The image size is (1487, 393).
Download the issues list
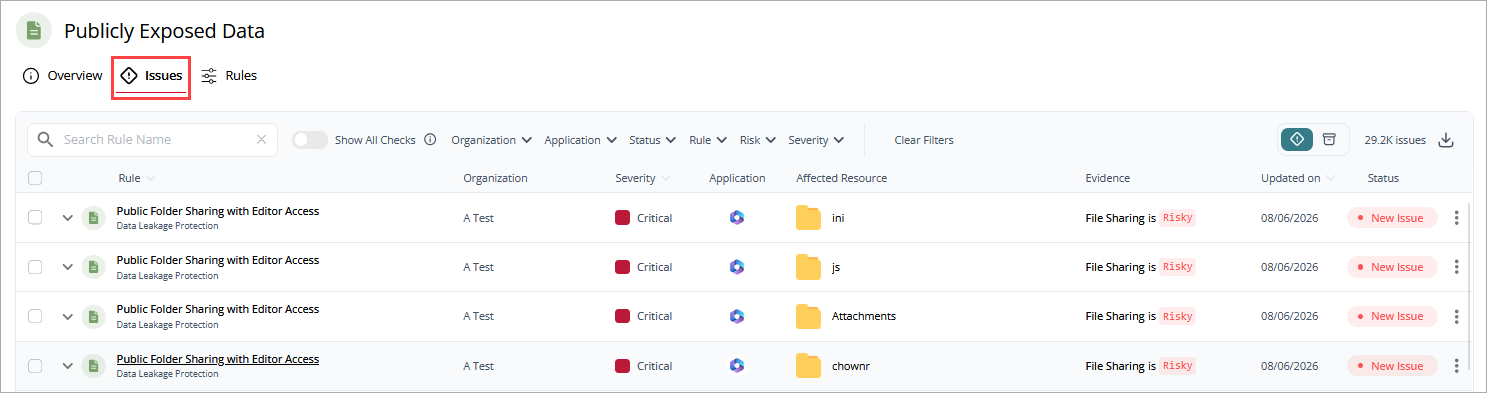(x=1445, y=140)
